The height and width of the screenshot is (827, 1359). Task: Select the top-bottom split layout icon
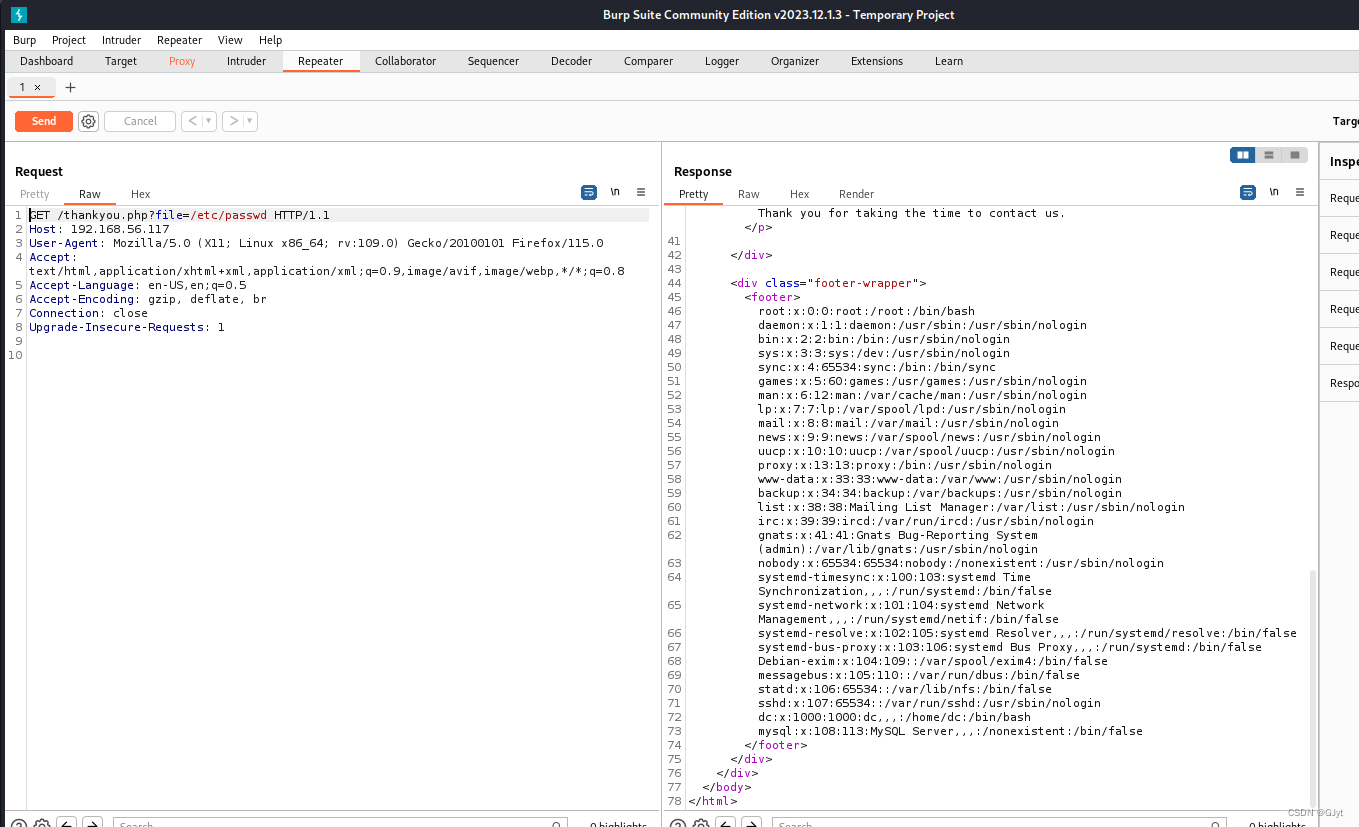pos(1269,155)
